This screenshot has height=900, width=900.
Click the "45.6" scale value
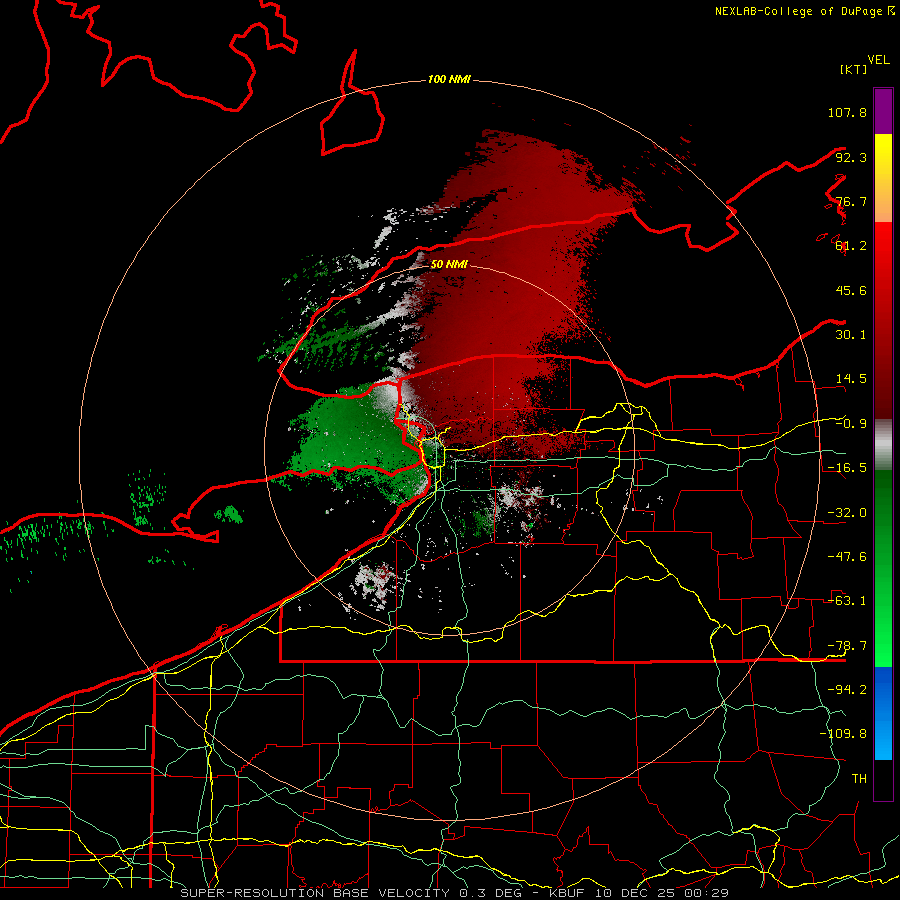point(851,290)
